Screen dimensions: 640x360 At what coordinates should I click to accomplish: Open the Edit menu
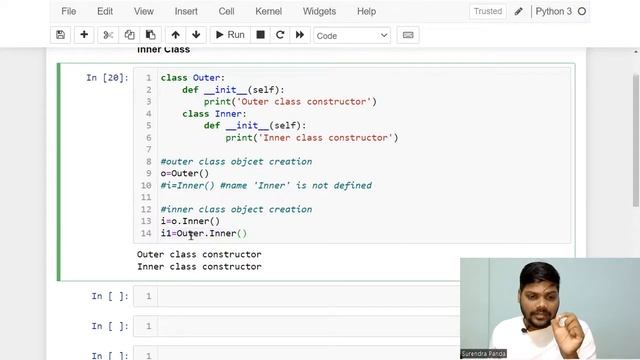point(105,11)
